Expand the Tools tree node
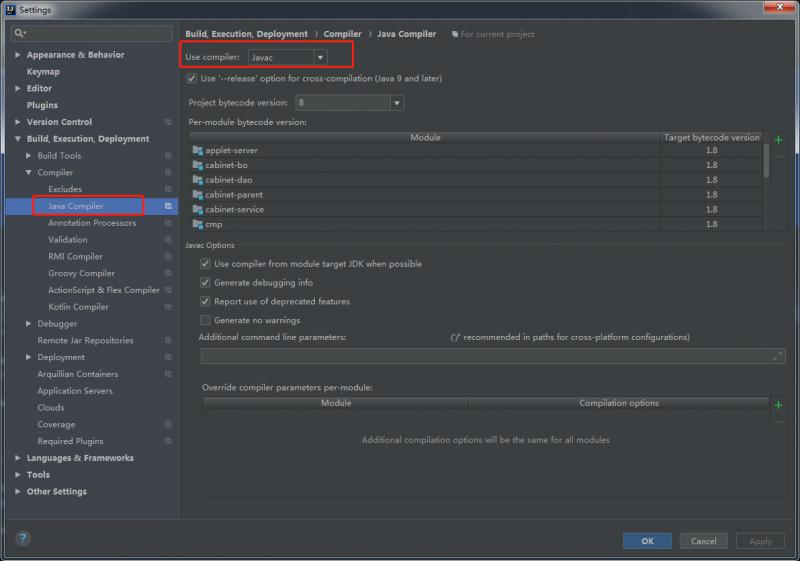 [18, 475]
